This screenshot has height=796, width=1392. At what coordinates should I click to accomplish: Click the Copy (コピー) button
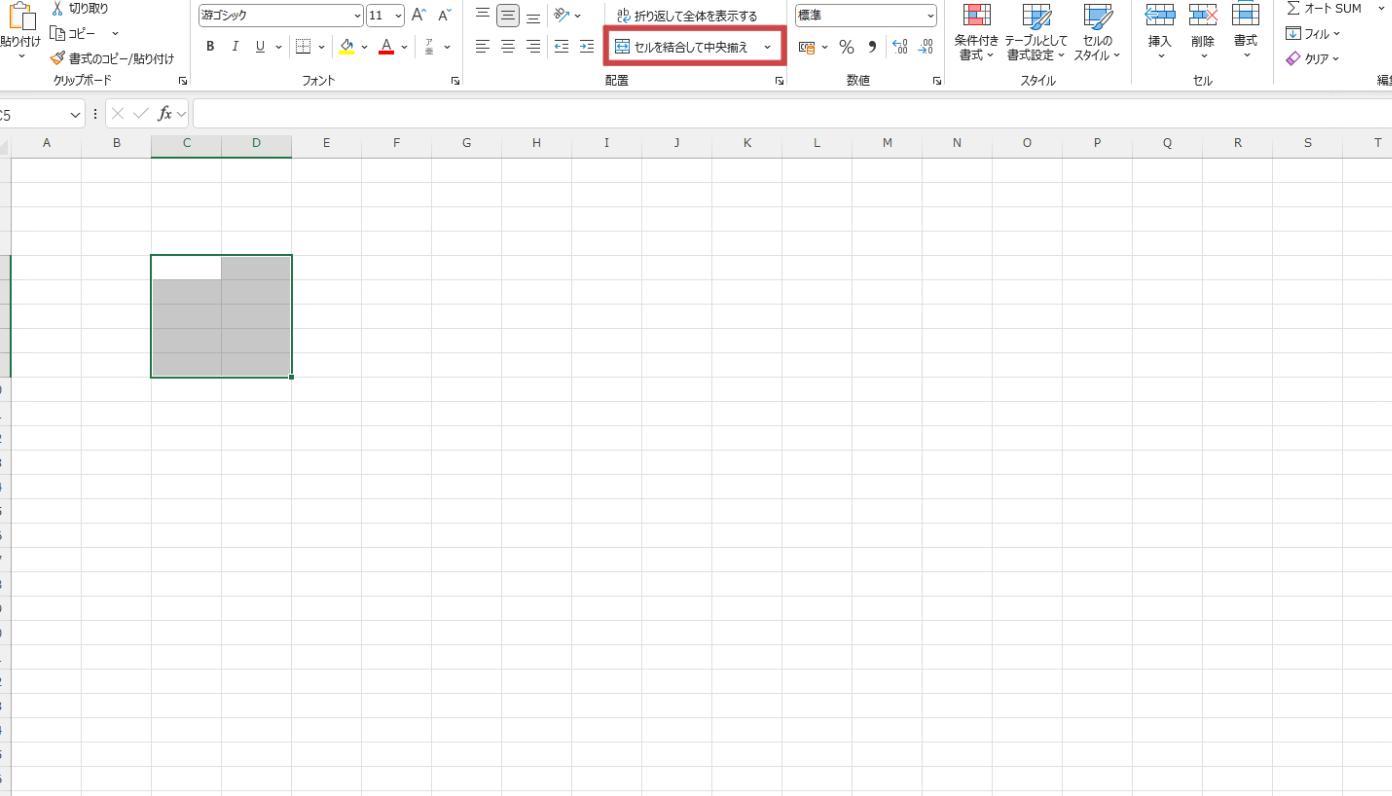click(x=74, y=33)
